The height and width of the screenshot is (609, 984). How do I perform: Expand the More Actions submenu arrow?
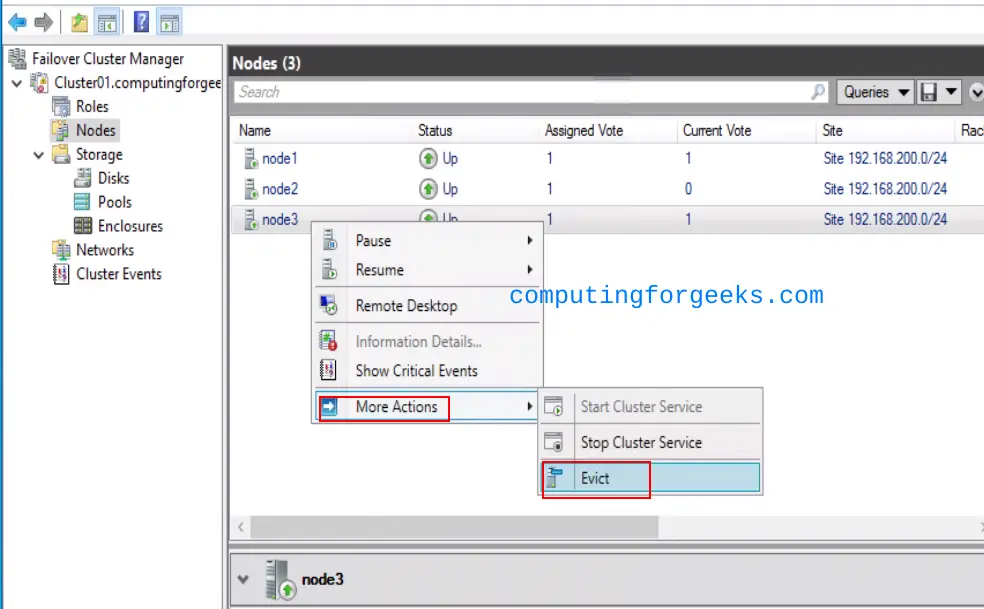(530, 407)
